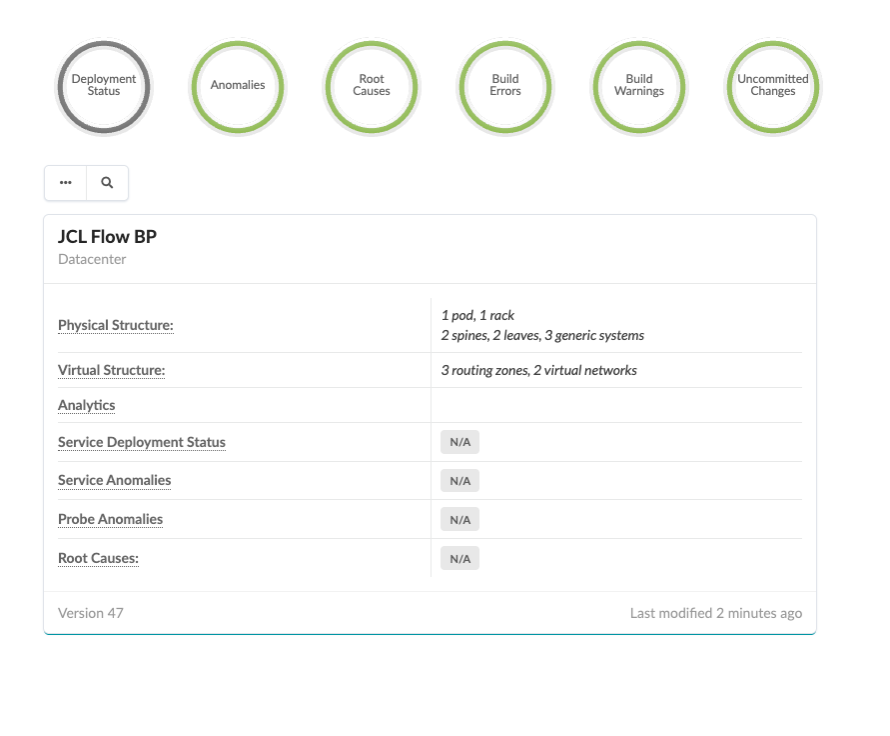Click the 3 routing zones summary text
Viewport: 890px width, 736px height.
click(x=538, y=371)
